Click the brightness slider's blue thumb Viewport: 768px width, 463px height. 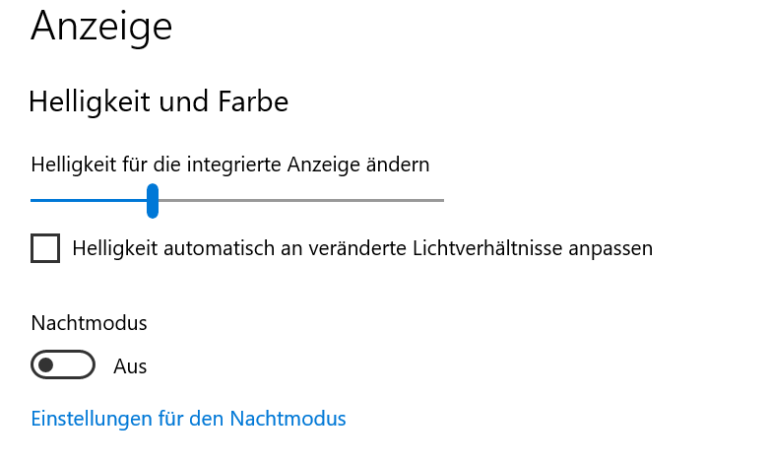pos(152,200)
